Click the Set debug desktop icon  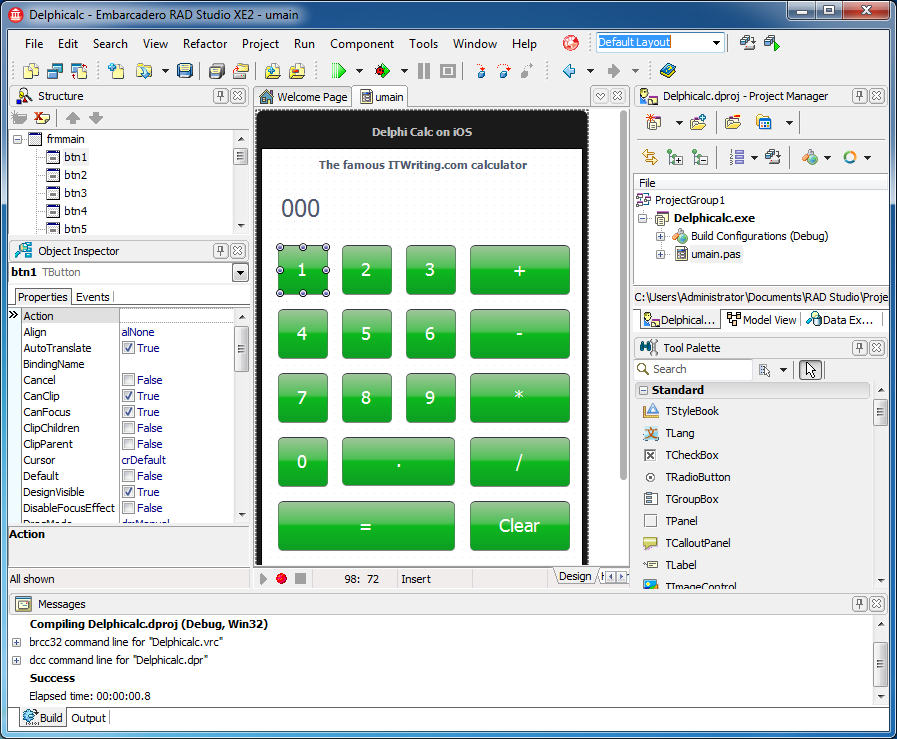pos(772,43)
